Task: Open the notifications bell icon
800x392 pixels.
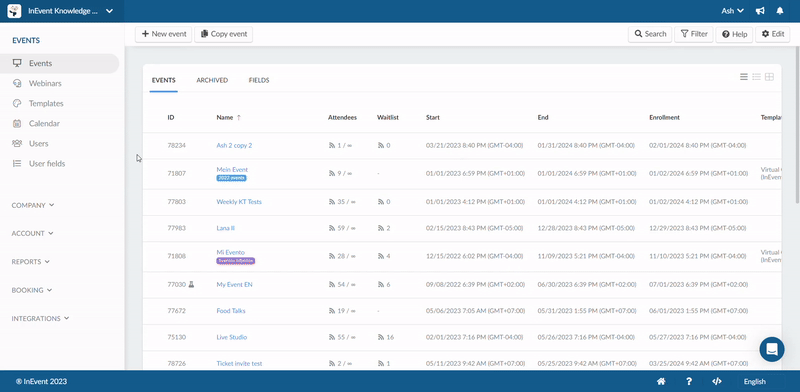Action: point(780,11)
